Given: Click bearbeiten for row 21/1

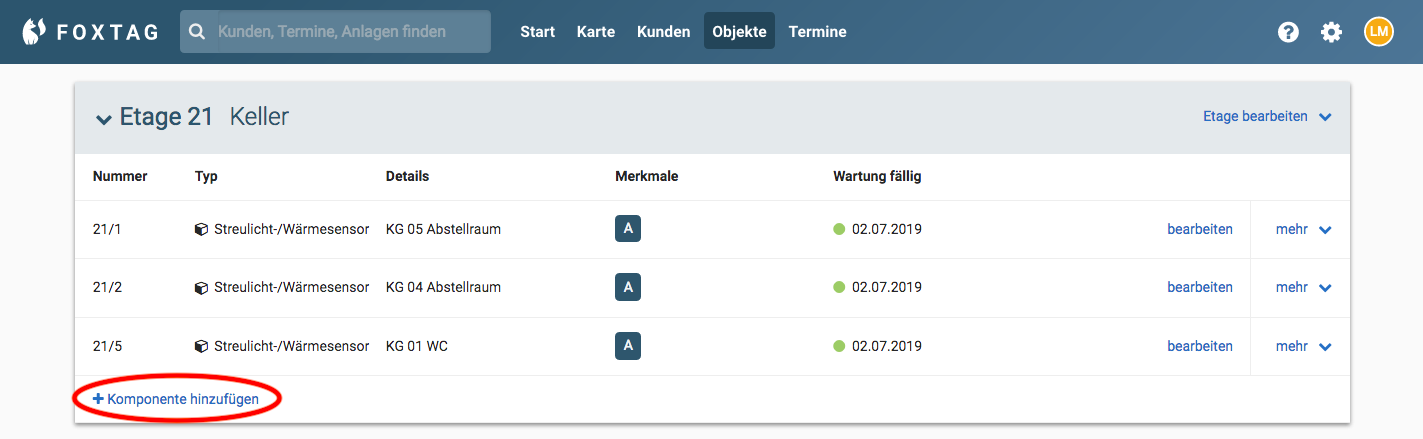Looking at the screenshot, I should tap(1199, 229).
